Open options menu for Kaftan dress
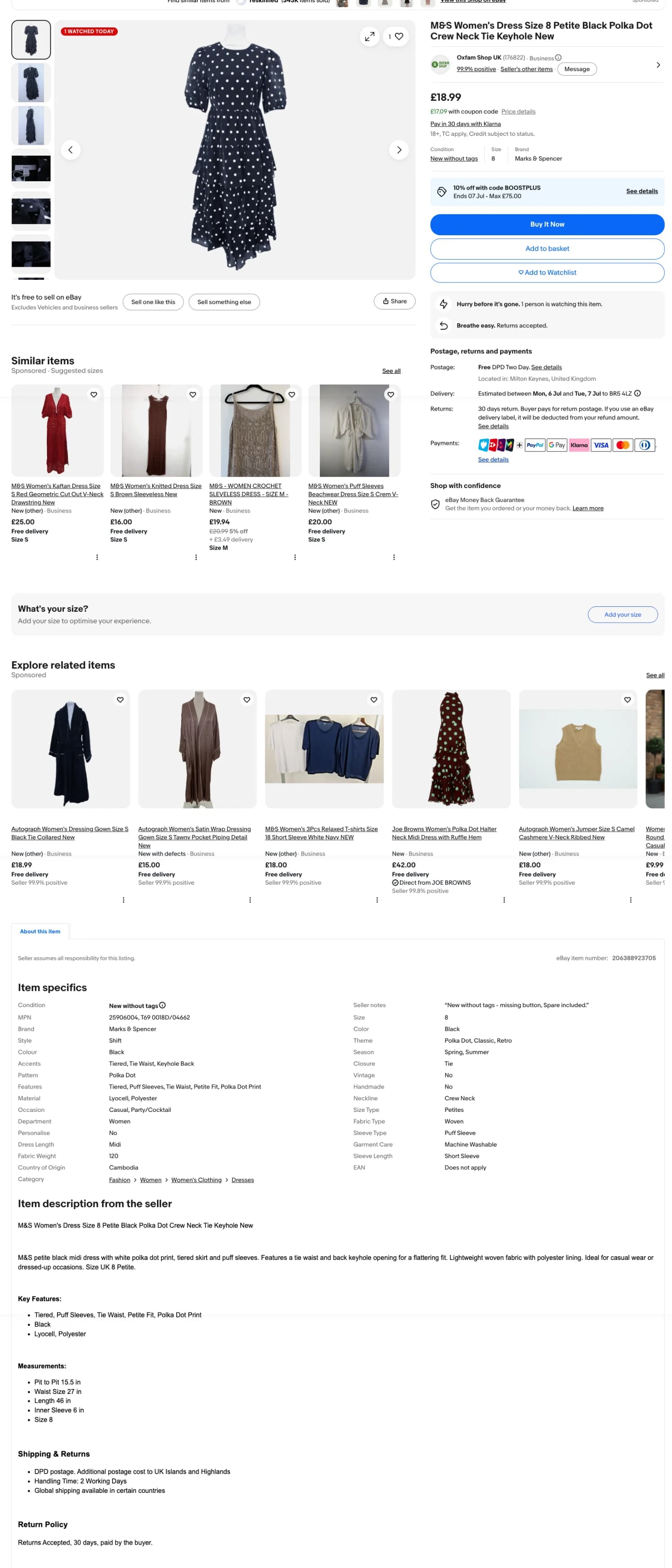672x1568 pixels. coord(97,557)
